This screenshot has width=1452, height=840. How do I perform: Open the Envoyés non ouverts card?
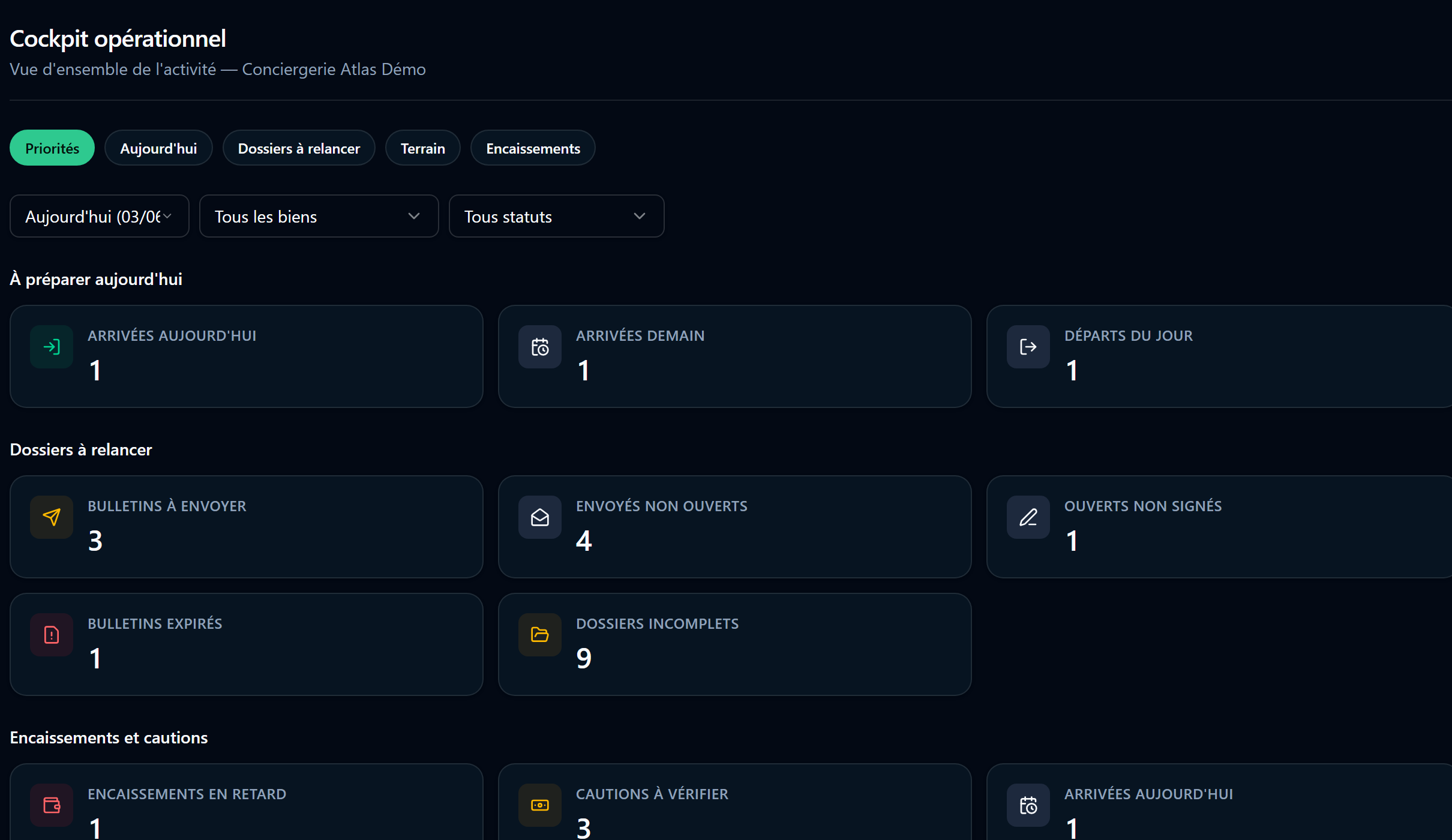tap(735, 527)
